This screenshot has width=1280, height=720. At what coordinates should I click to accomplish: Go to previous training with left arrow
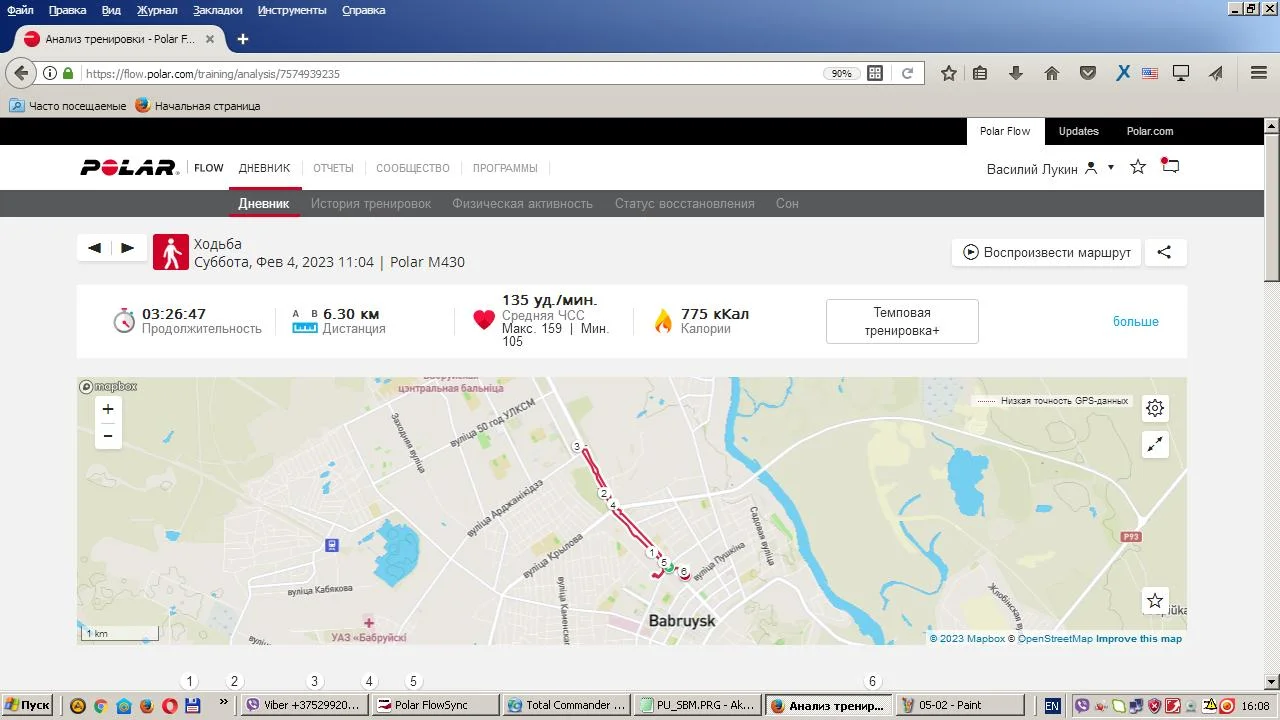(x=94, y=248)
